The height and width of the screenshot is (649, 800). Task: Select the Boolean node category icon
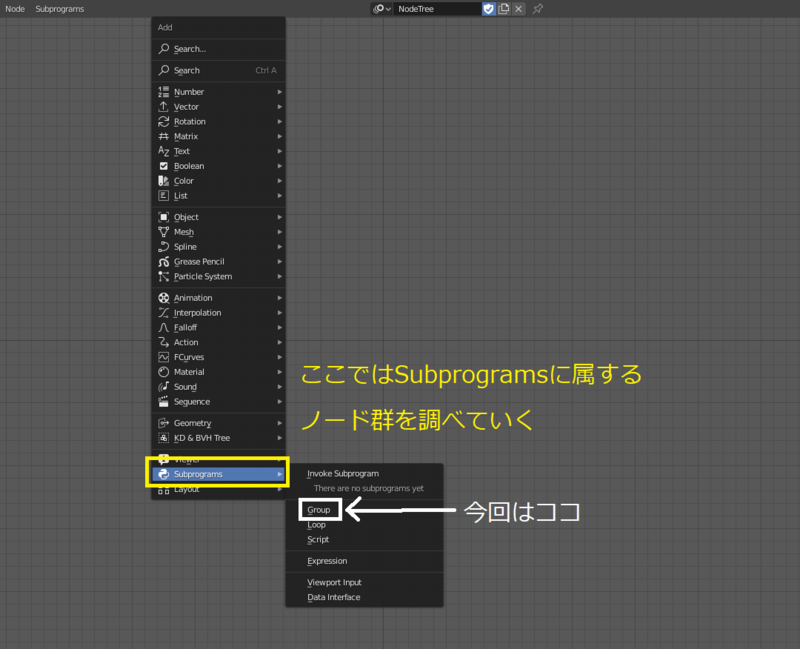point(164,165)
